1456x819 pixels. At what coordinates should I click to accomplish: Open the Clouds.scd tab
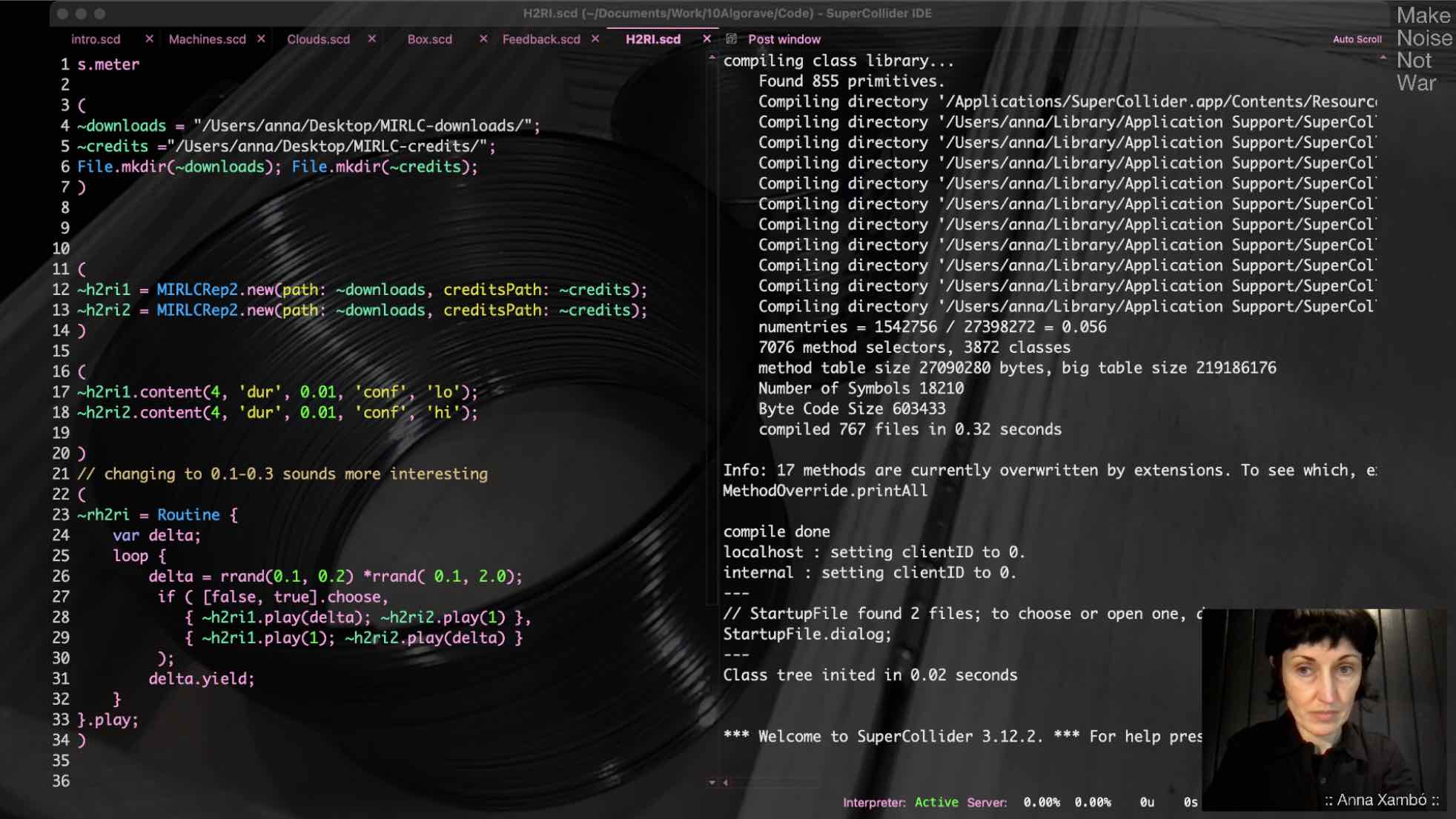point(318,39)
